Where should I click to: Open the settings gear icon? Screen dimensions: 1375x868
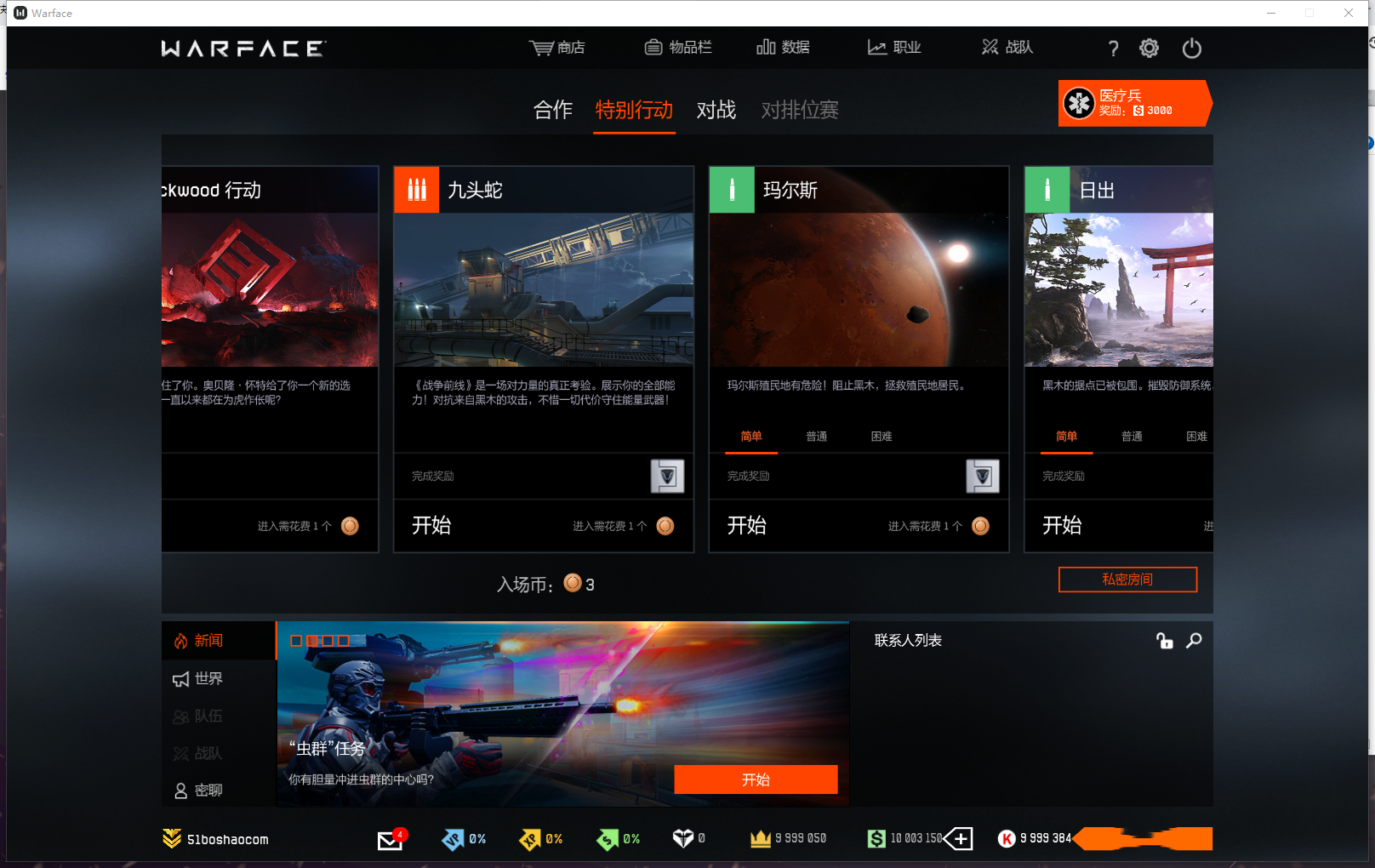pyautogui.click(x=1149, y=49)
